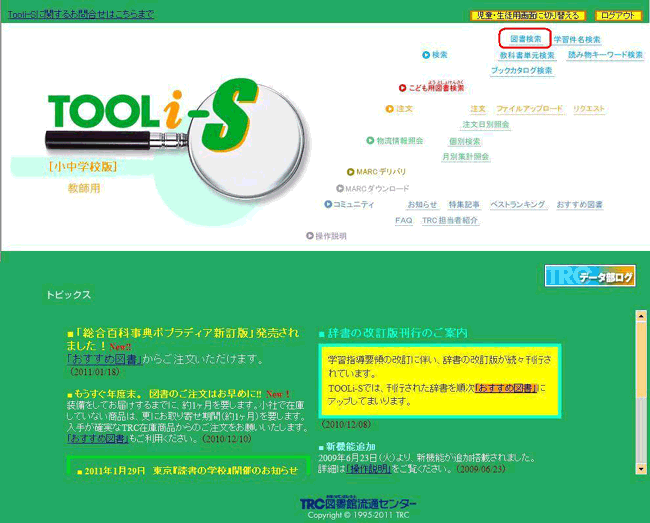Click おすすめ図書 link in 年度末 topic
Screen dimensions: 650x523
(97, 438)
